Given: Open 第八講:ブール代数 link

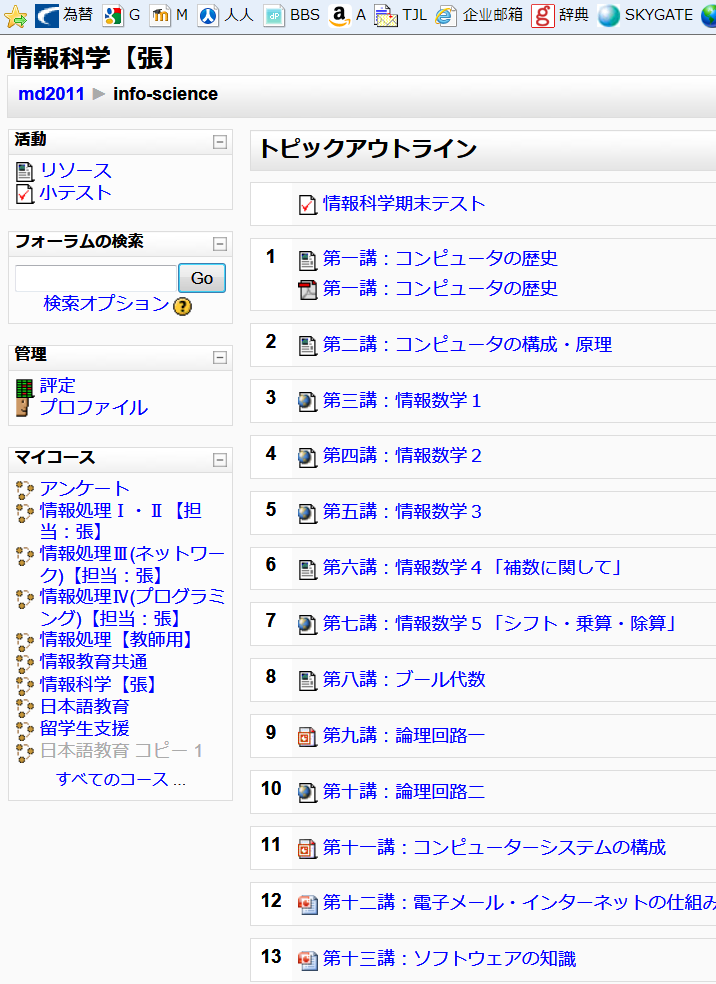Looking at the screenshot, I should click(x=404, y=679).
